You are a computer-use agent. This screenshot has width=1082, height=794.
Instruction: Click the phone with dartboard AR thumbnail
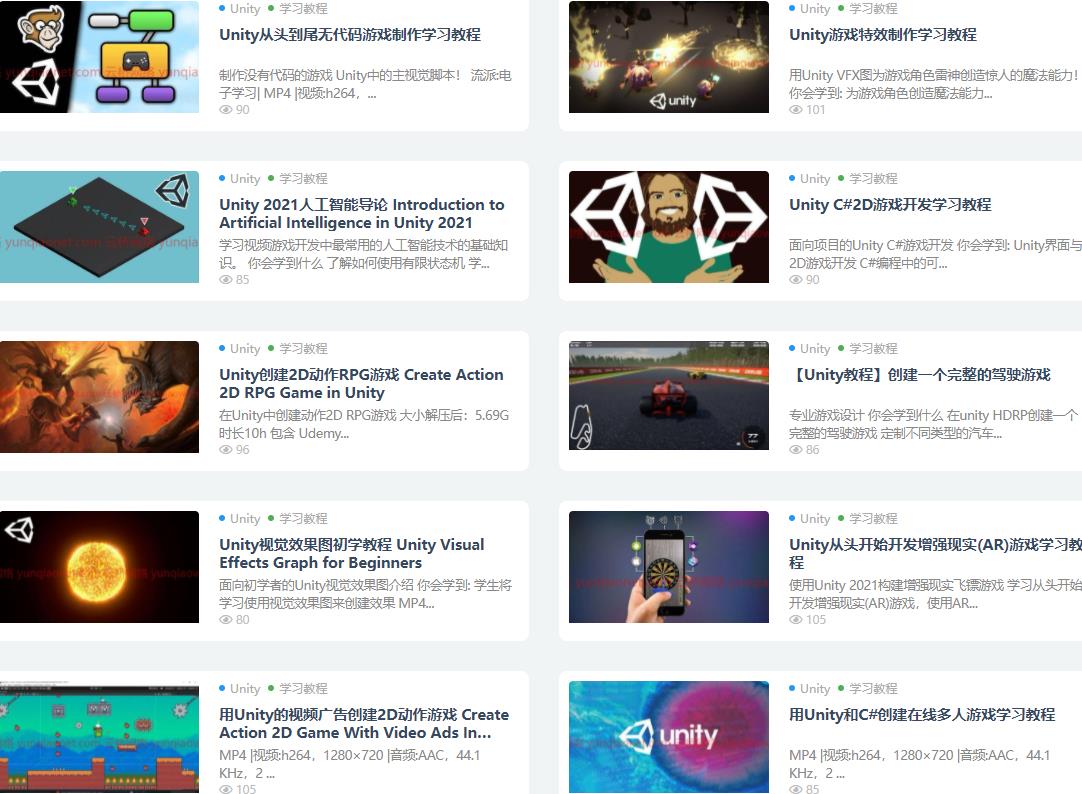669,567
